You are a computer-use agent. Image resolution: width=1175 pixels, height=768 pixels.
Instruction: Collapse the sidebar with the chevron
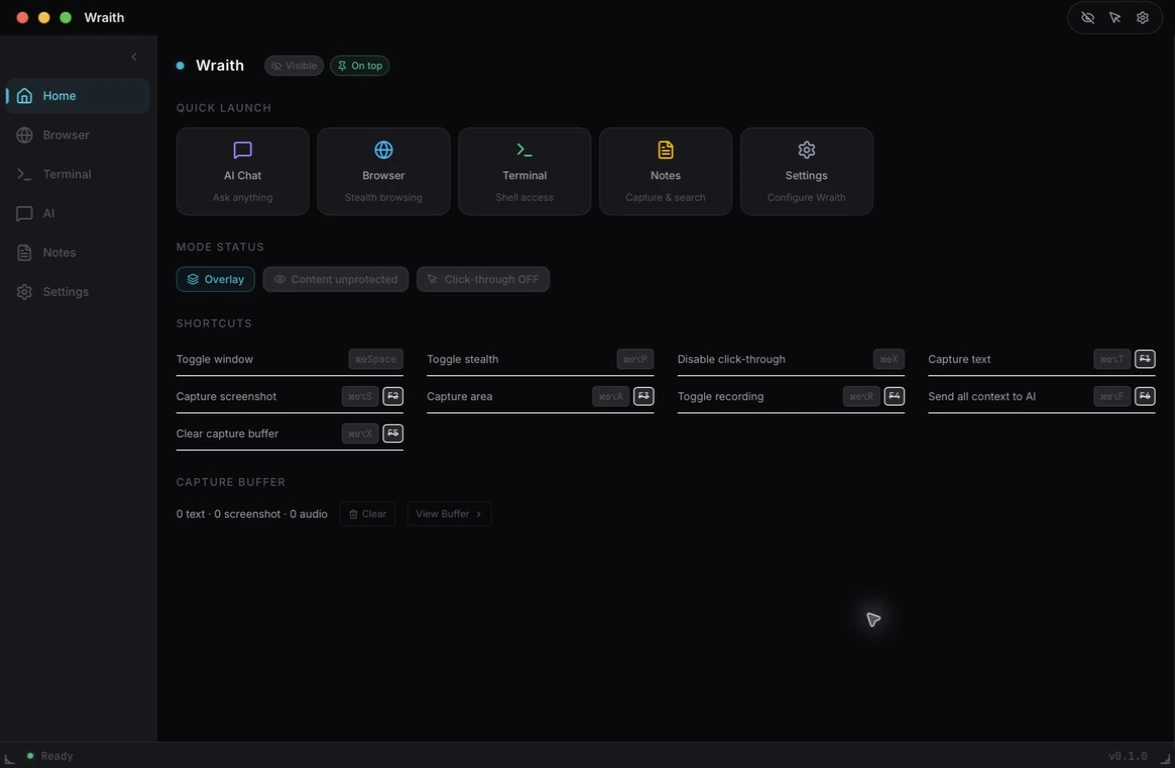134,57
